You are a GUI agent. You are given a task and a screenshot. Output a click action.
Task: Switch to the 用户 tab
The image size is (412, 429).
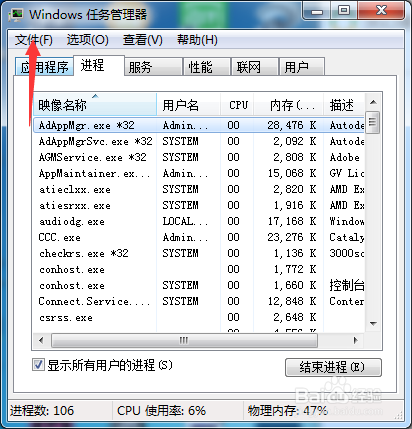click(x=302, y=67)
